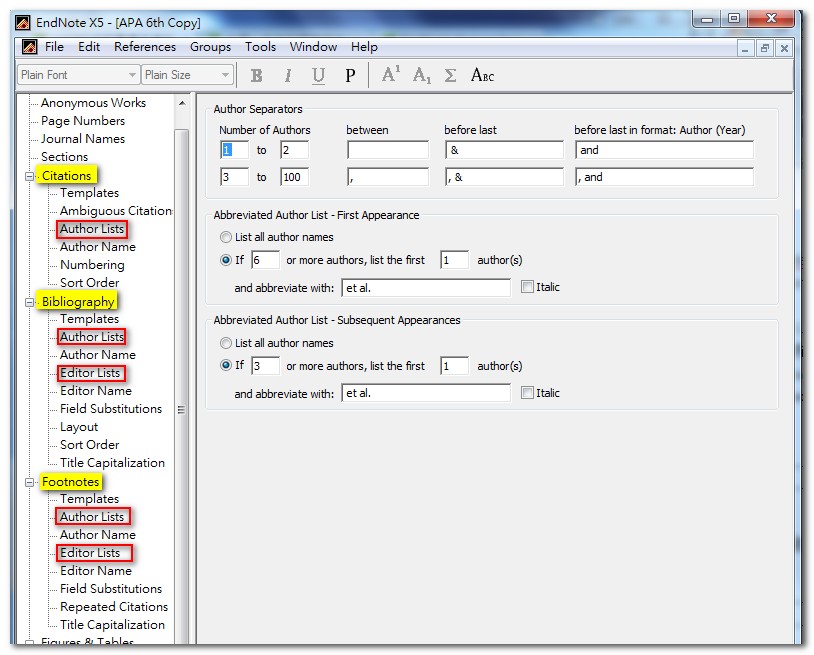814x655 pixels.
Task: Restore down the inner style document window
Action: click(x=765, y=48)
